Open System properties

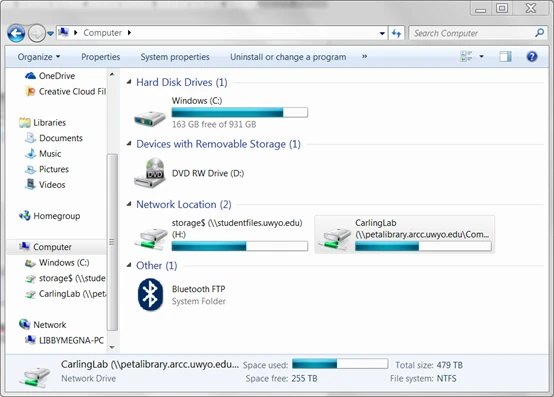(x=175, y=57)
